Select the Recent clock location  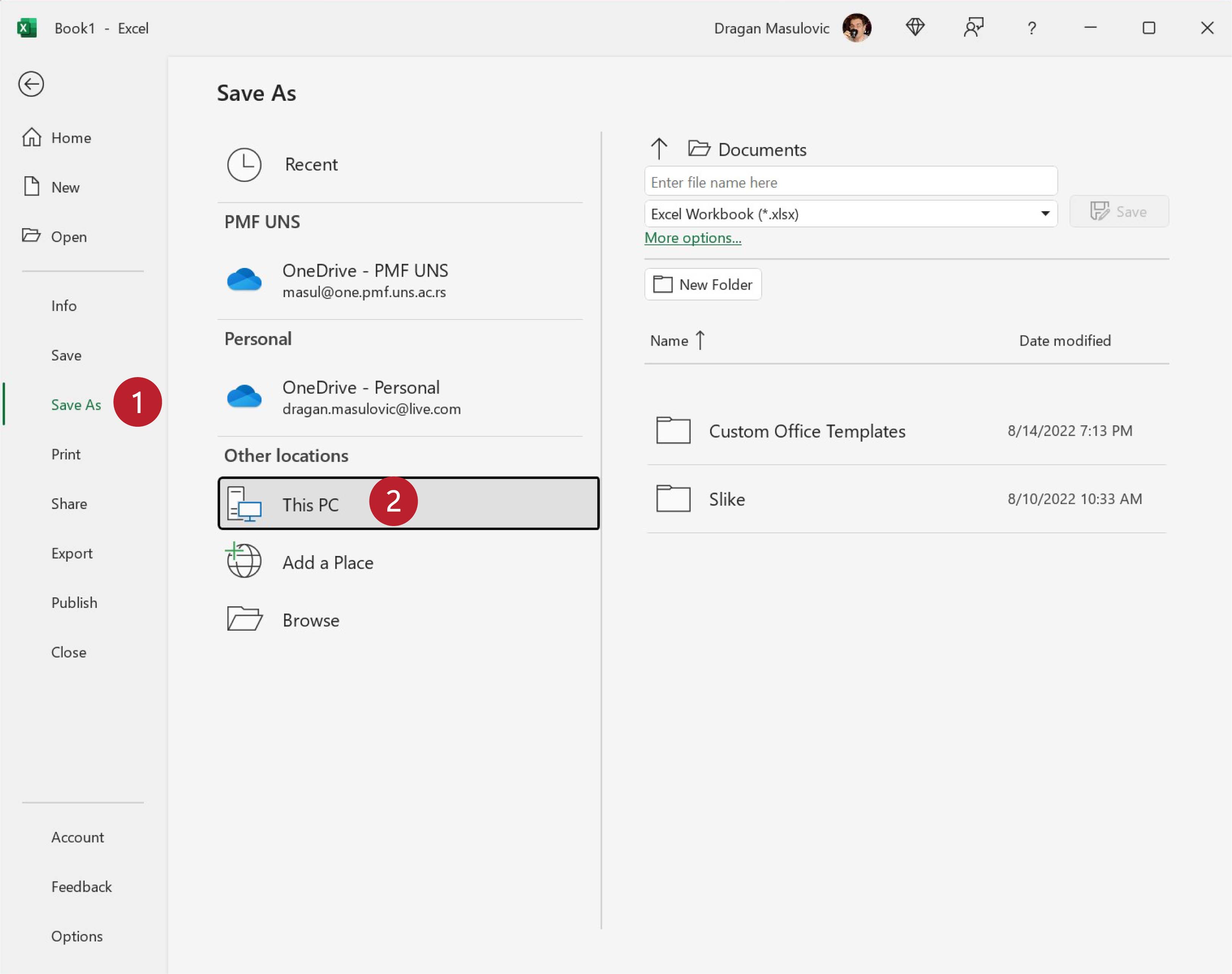(x=311, y=165)
